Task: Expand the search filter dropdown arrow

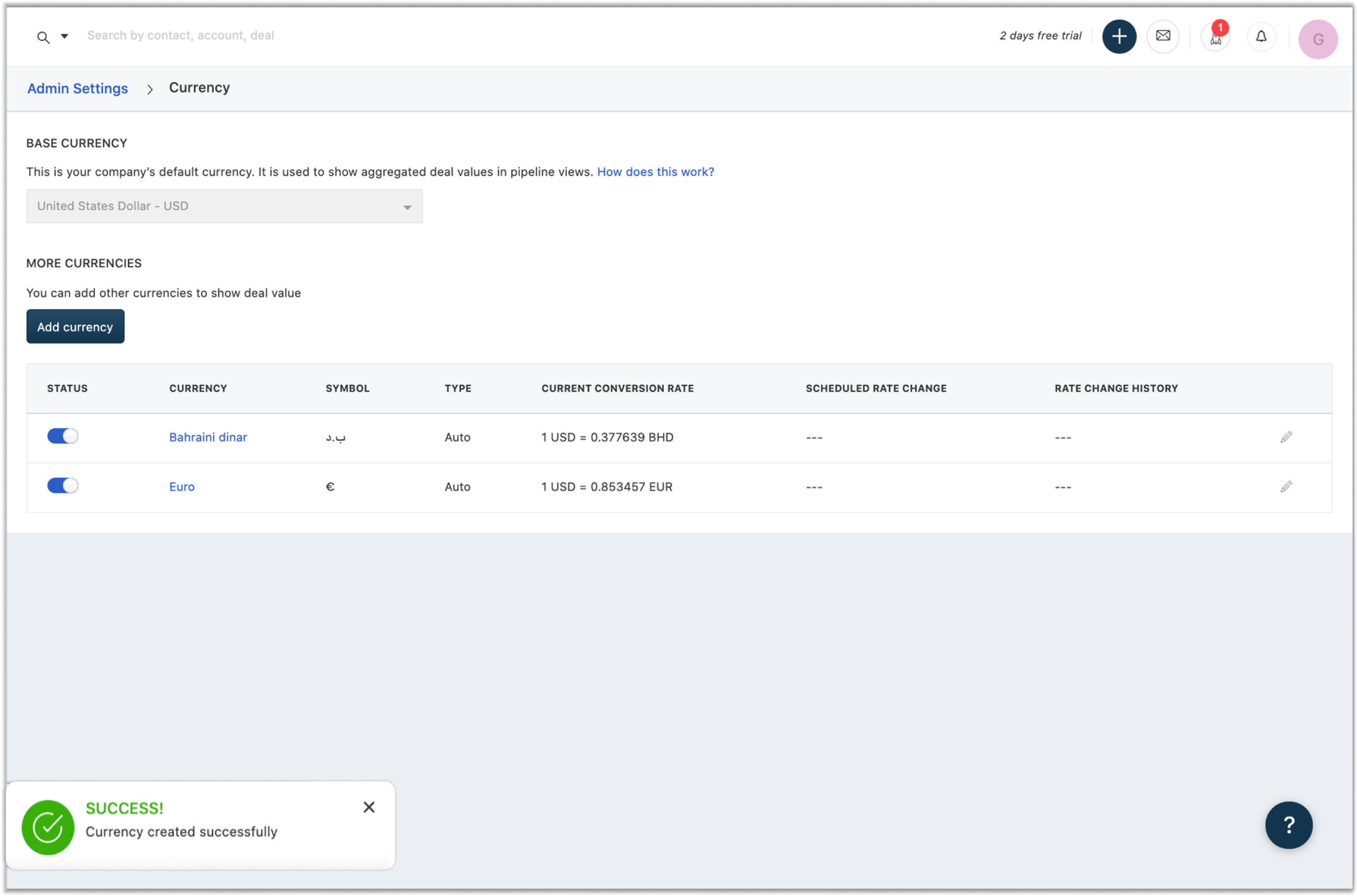Action: (x=65, y=36)
